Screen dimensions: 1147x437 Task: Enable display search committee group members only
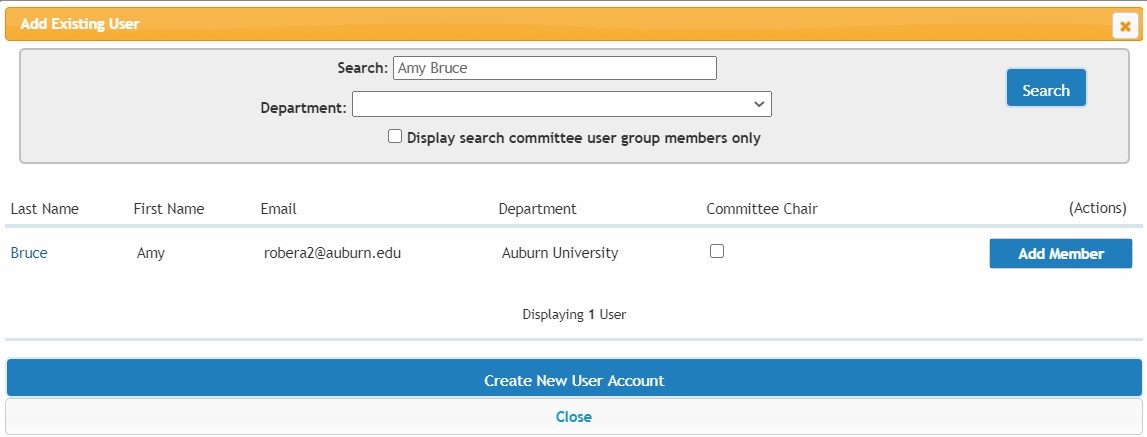395,137
